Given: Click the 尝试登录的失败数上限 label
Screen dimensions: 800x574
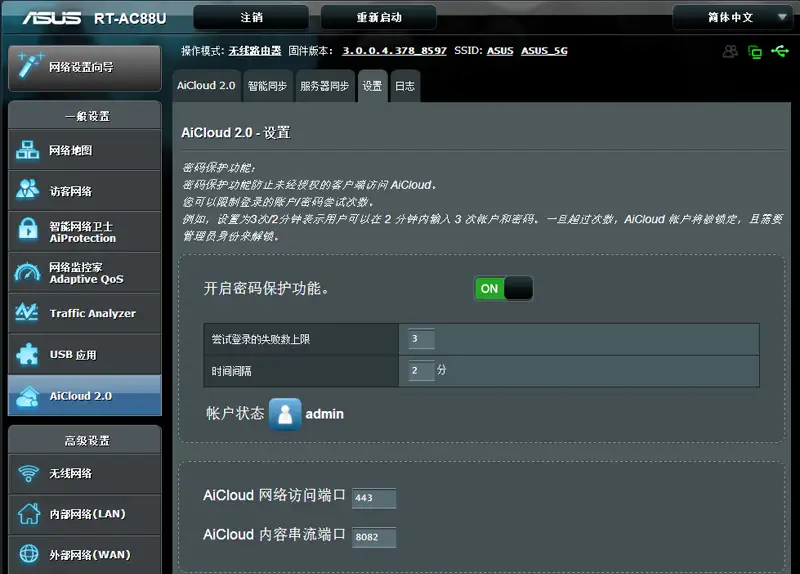Looking at the screenshot, I should [261, 339].
